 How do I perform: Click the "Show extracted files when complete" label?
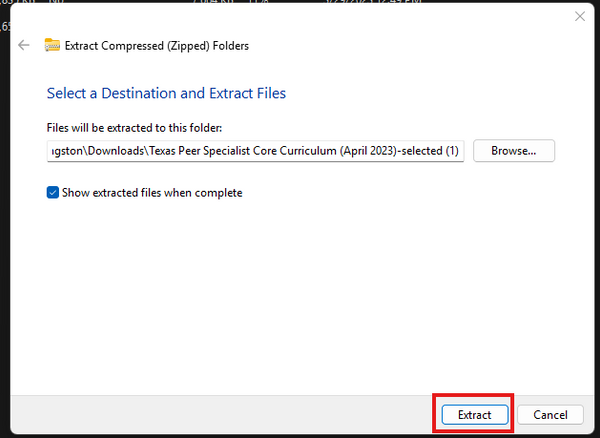tap(152, 193)
